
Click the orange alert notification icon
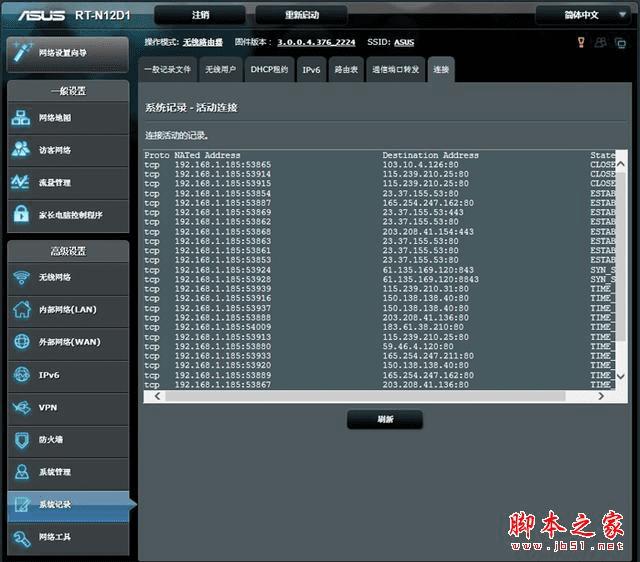pos(581,42)
